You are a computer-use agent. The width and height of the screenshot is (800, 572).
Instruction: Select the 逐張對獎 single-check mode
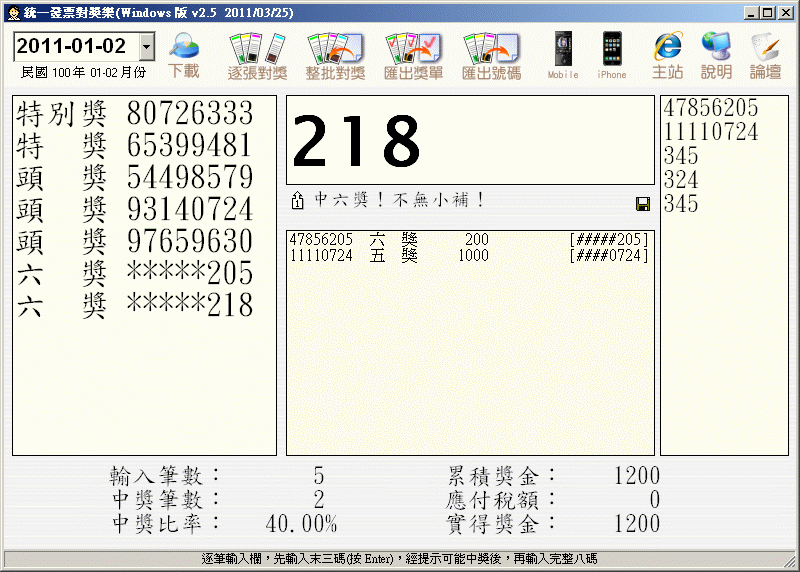pyautogui.click(x=257, y=55)
